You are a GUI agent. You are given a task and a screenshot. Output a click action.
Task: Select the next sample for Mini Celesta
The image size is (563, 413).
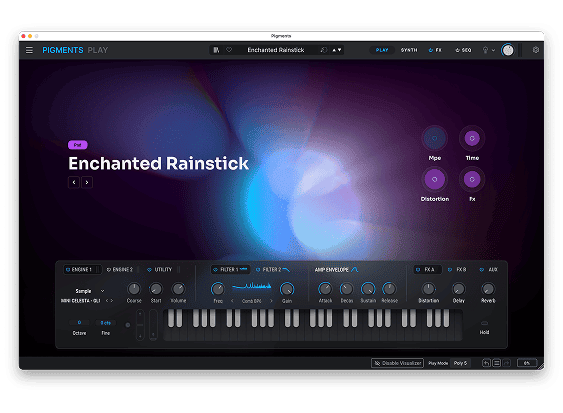pyautogui.click(x=112, y=301)
